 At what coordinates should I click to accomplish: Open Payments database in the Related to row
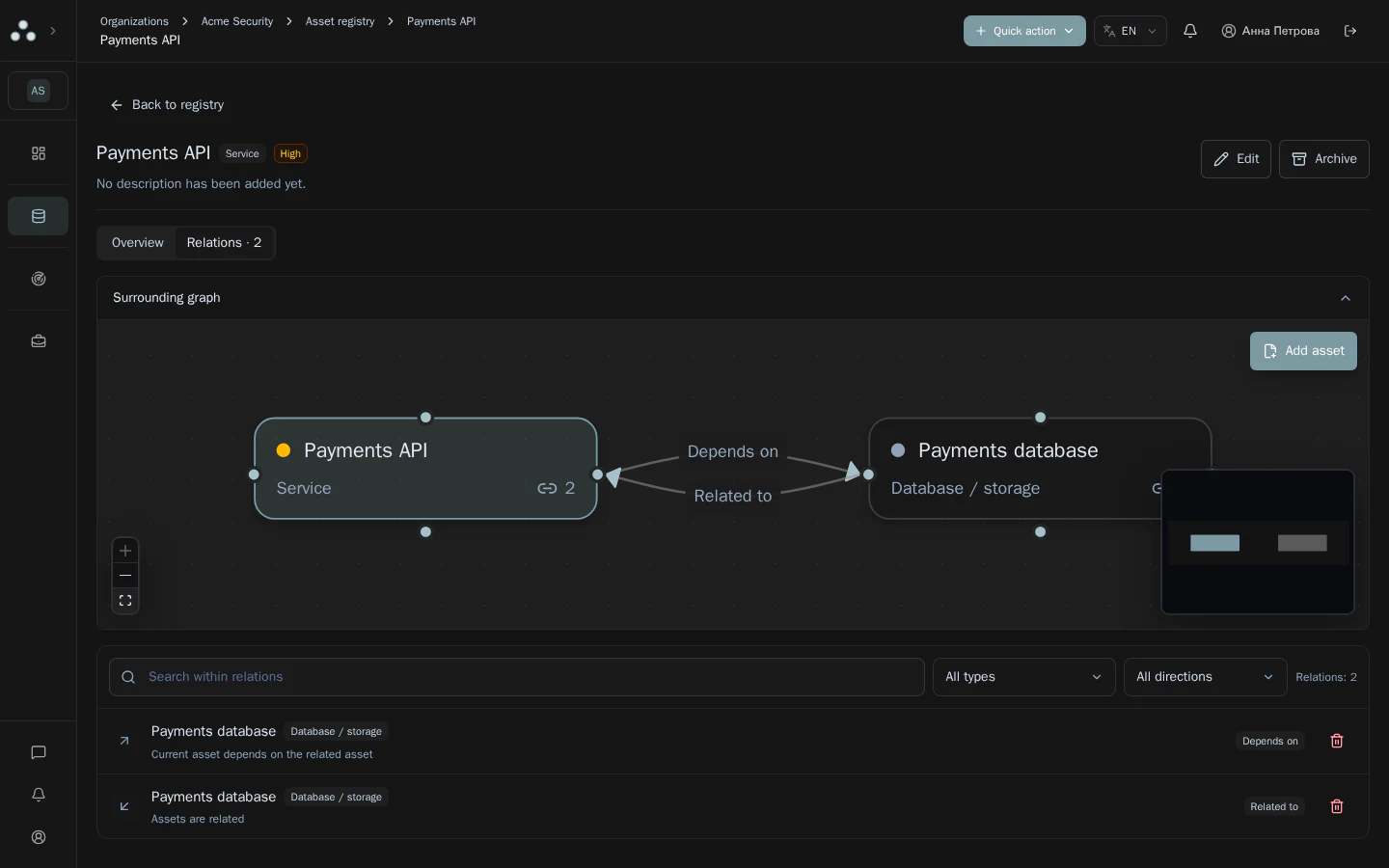[x=213, y=797]
